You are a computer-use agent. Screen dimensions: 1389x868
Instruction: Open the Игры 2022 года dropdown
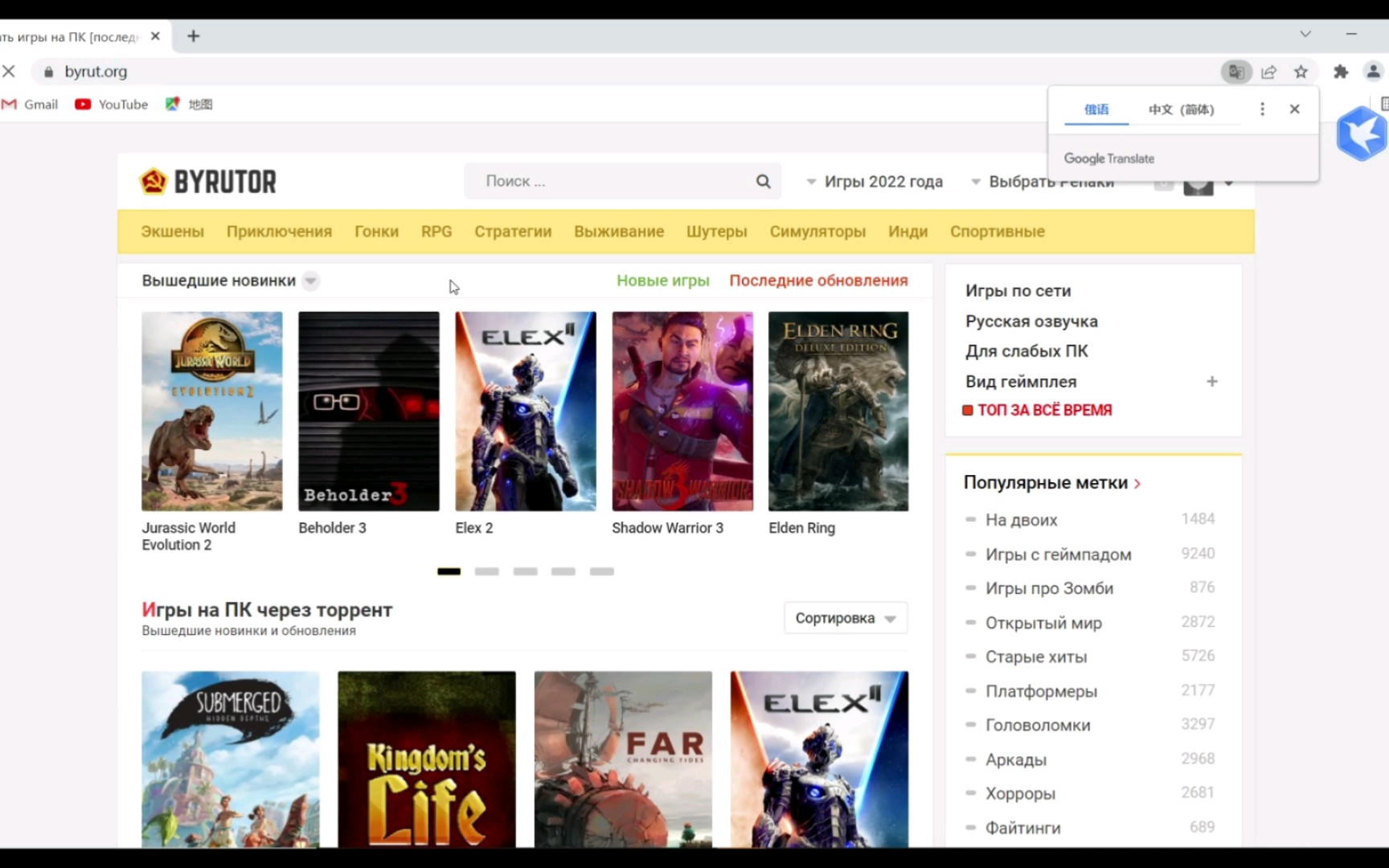[x=875, y=182]
